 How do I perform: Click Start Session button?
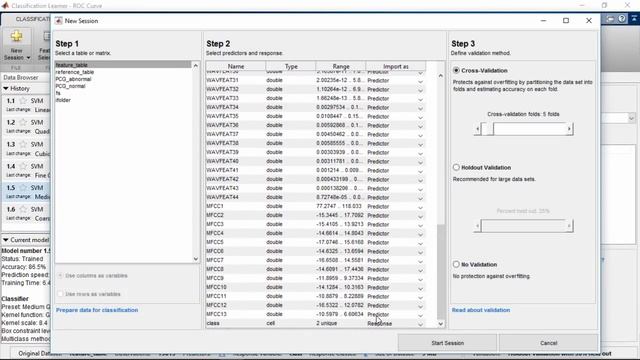point(447,343)
